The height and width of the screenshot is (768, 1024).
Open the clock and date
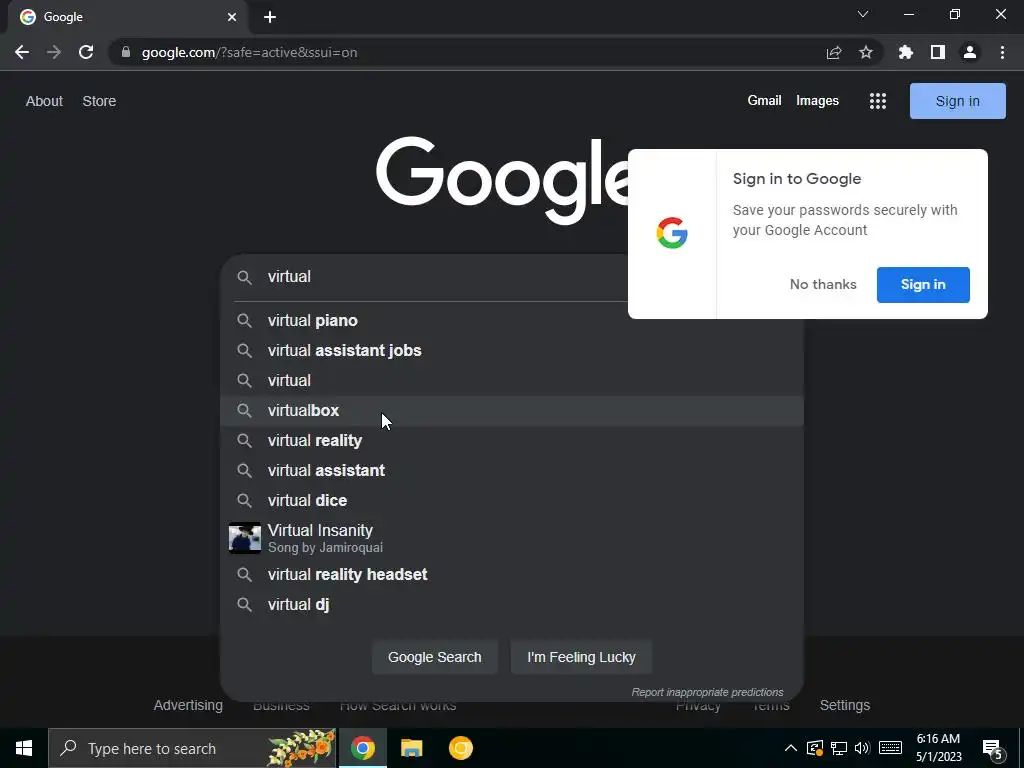pos(938,748)
